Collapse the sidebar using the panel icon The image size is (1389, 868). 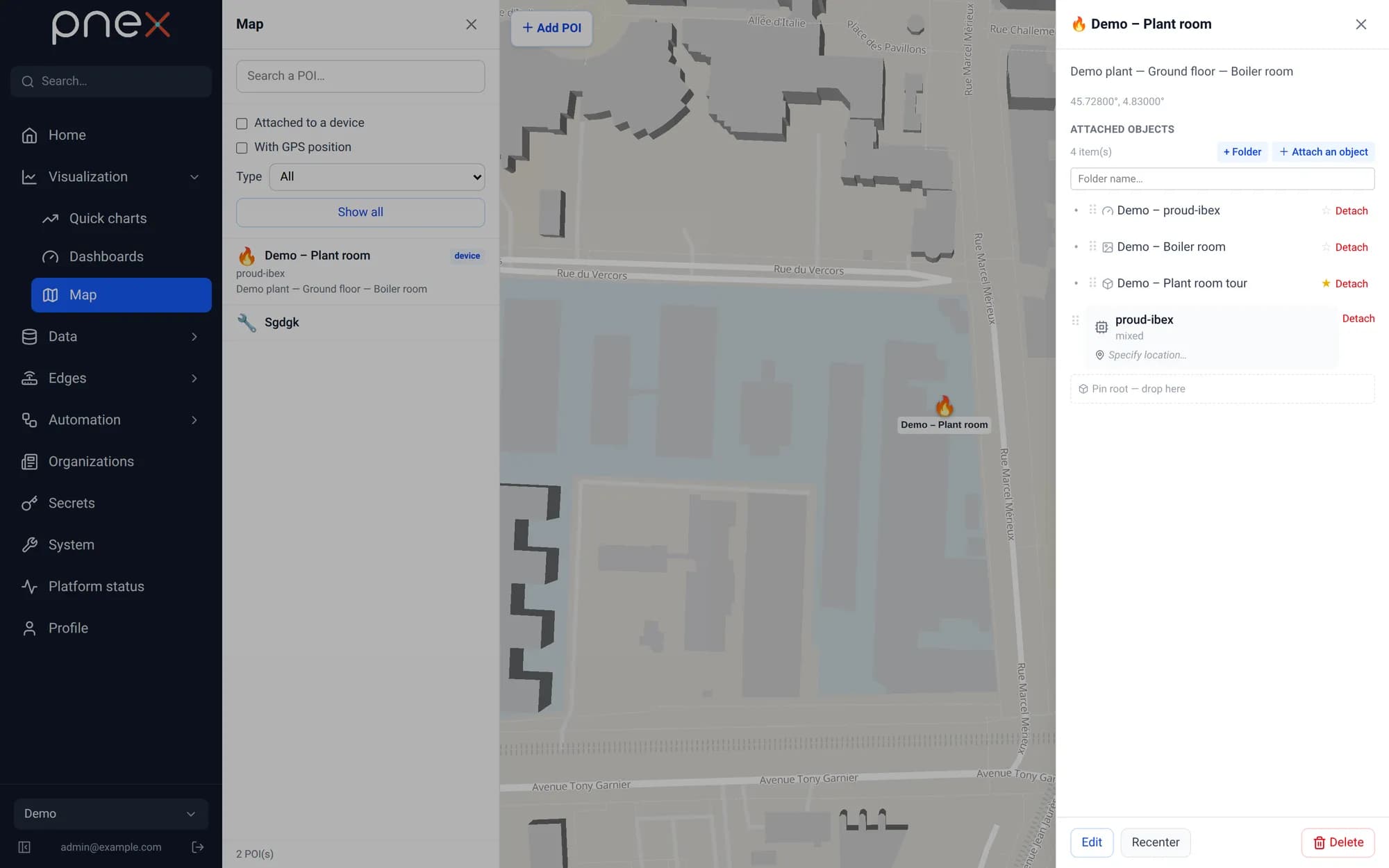(x=24, y=847)
